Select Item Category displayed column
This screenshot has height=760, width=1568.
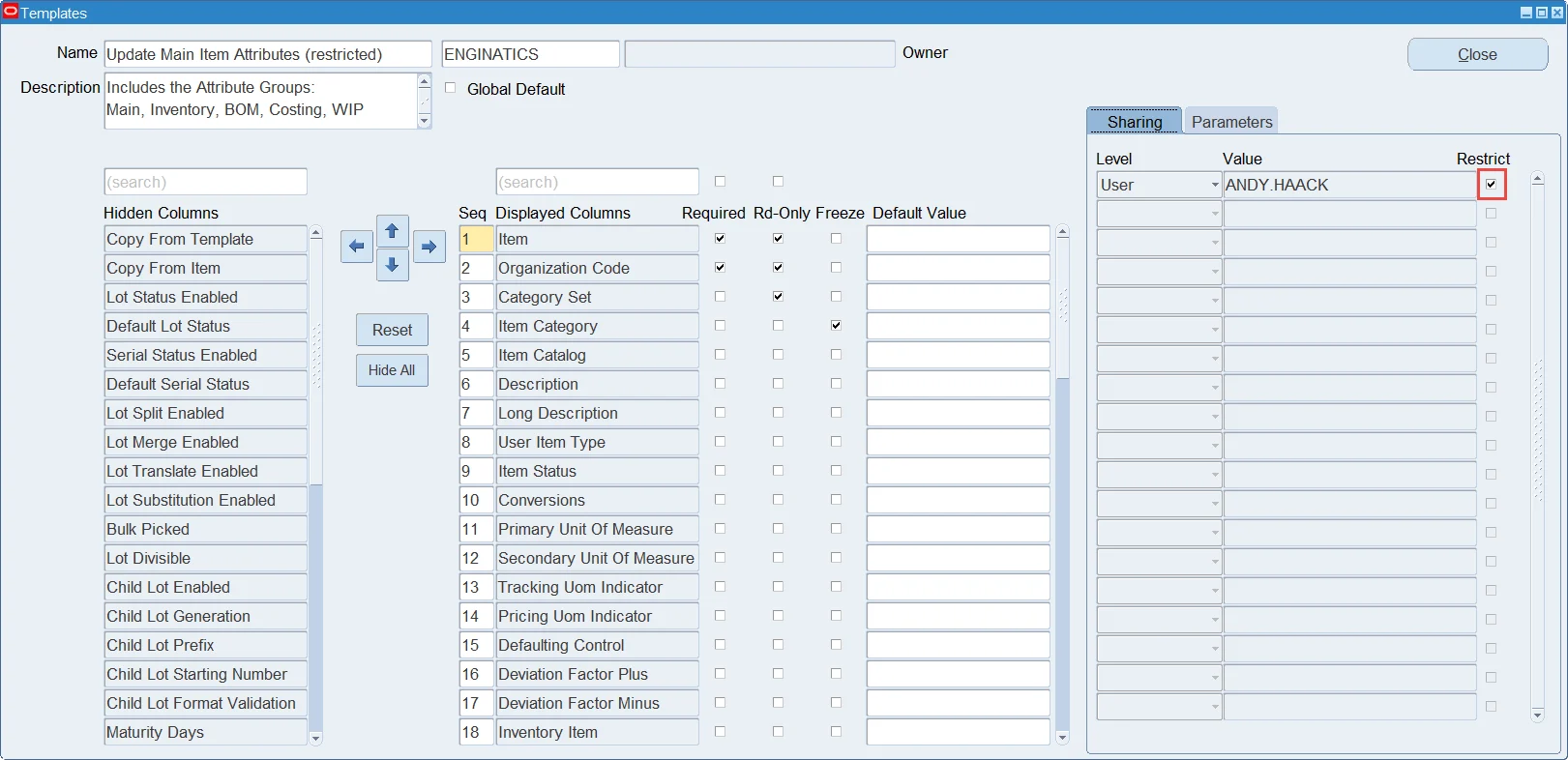[x=597, y=326]
